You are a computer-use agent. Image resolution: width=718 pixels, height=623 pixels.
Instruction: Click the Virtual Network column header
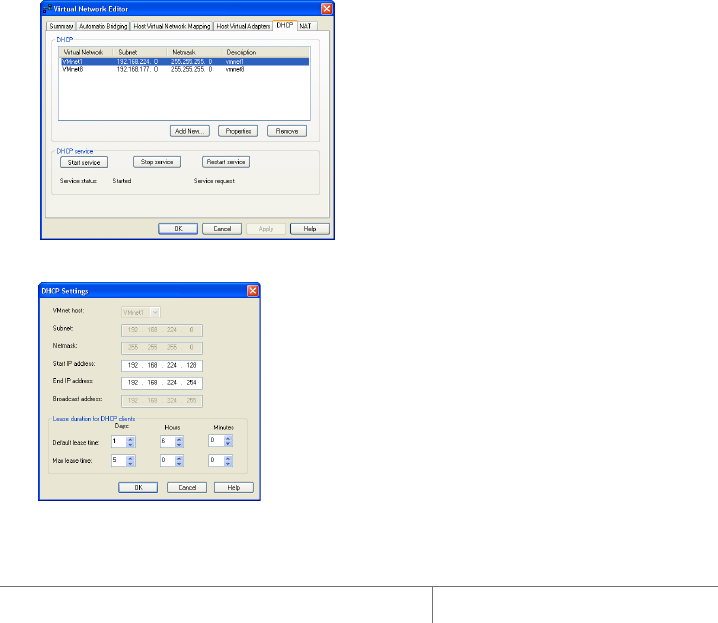click(x=86, y=52)
